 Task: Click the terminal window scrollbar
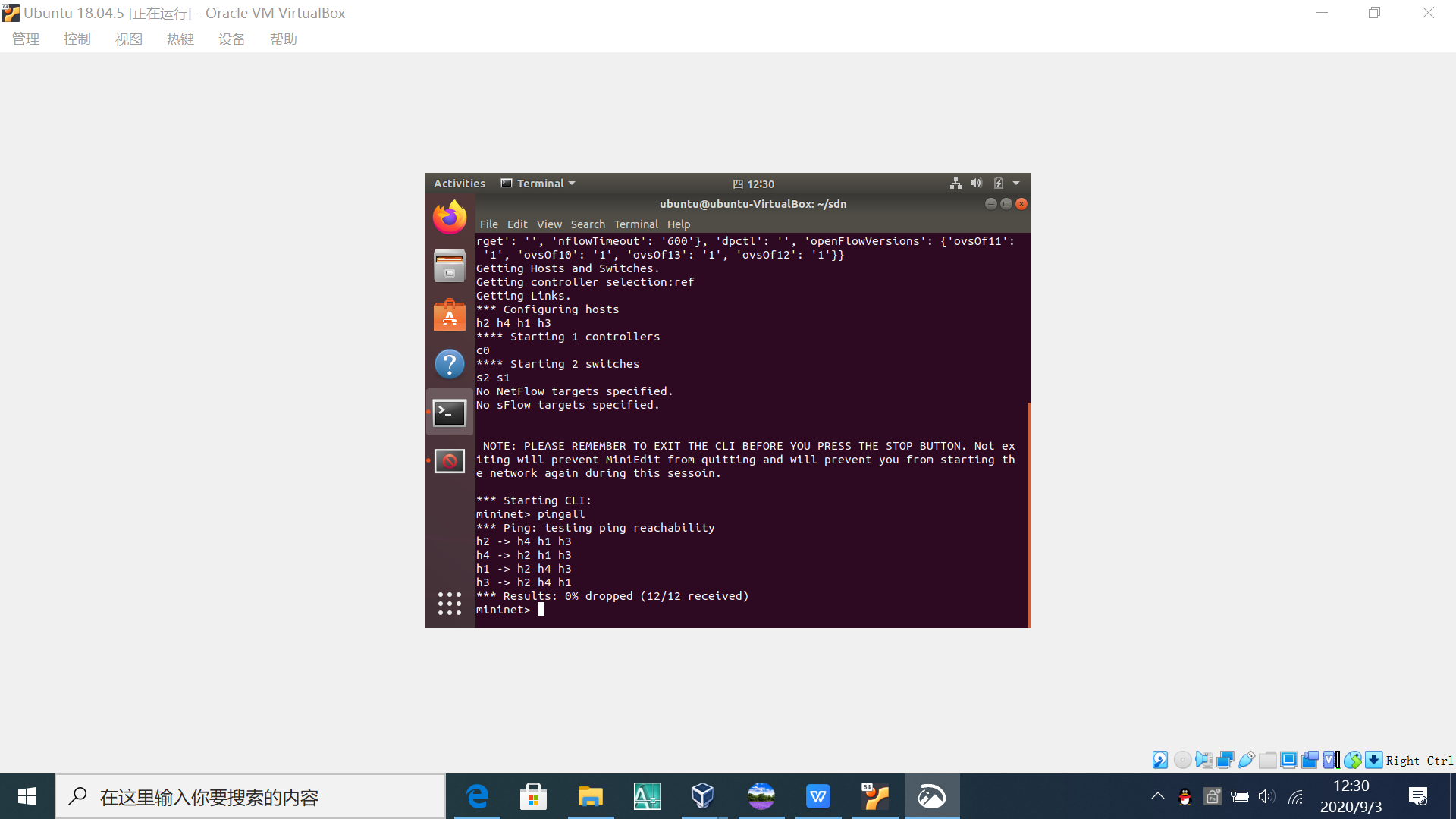pos(1029,514)
